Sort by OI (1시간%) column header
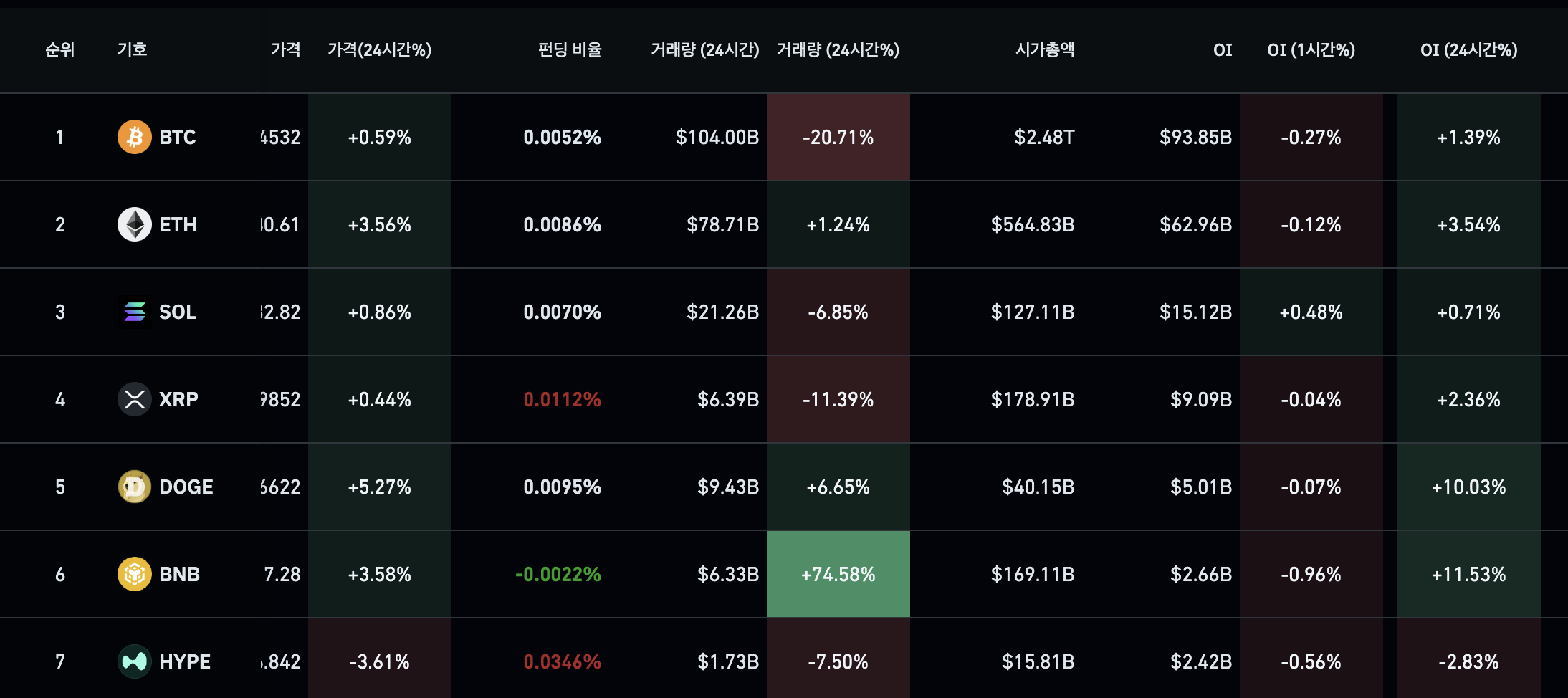 [1311, 49]
